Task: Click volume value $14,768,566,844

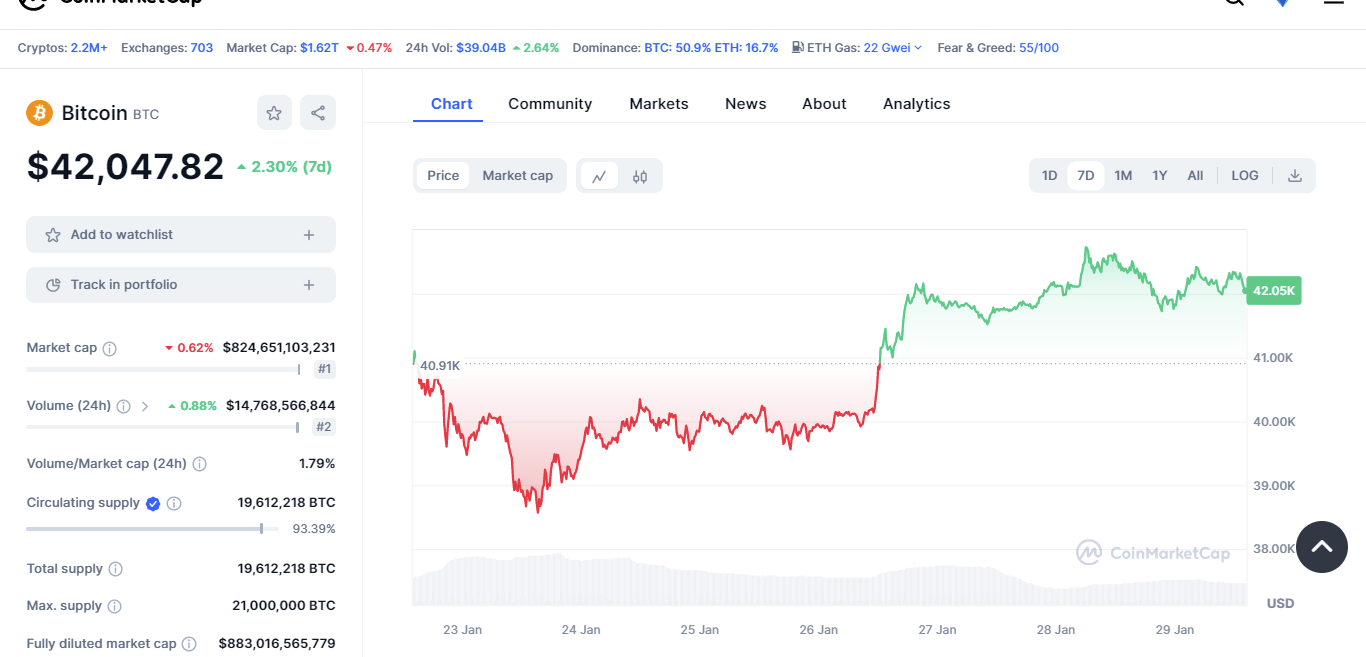Action: pyautogui.click(x=281, y=406)
